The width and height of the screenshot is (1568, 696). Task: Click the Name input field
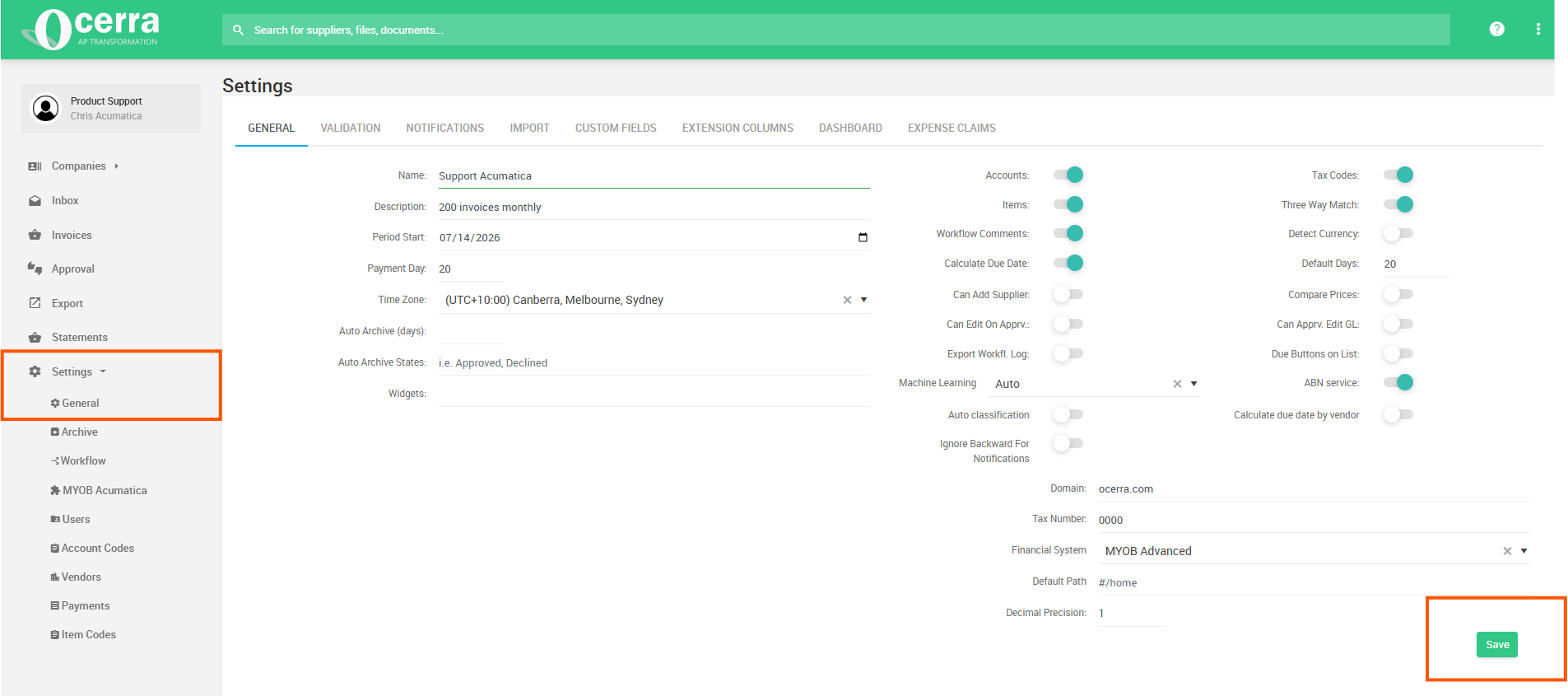(654, 175)
